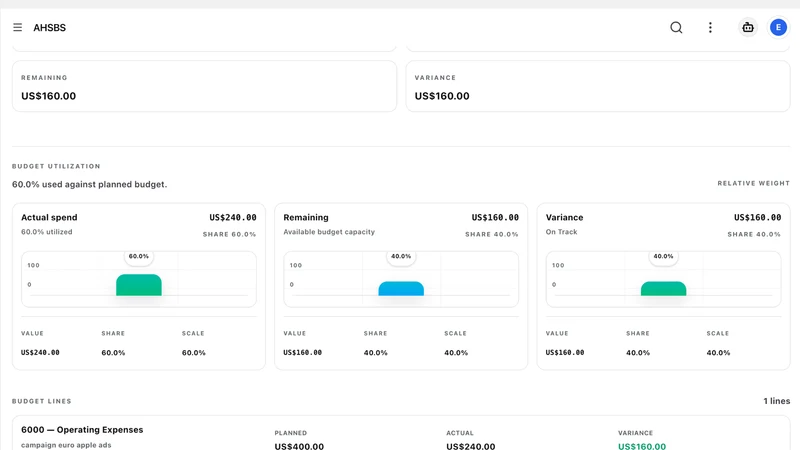Viewport: 800px width, 450px height.
Task: Click the Variance utilization card title
Action: [564, 217]
